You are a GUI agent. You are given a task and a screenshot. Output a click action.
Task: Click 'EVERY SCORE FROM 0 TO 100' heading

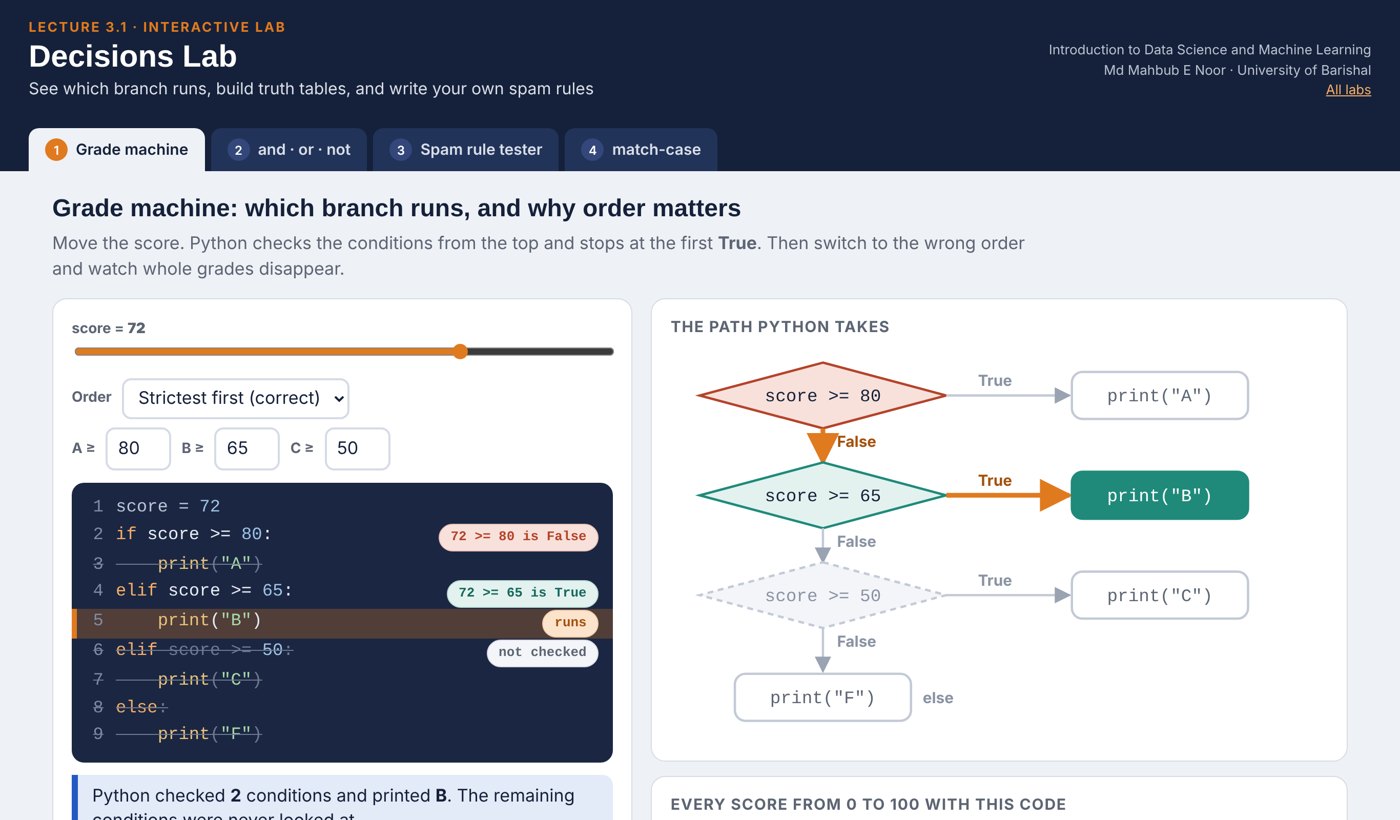868,805
